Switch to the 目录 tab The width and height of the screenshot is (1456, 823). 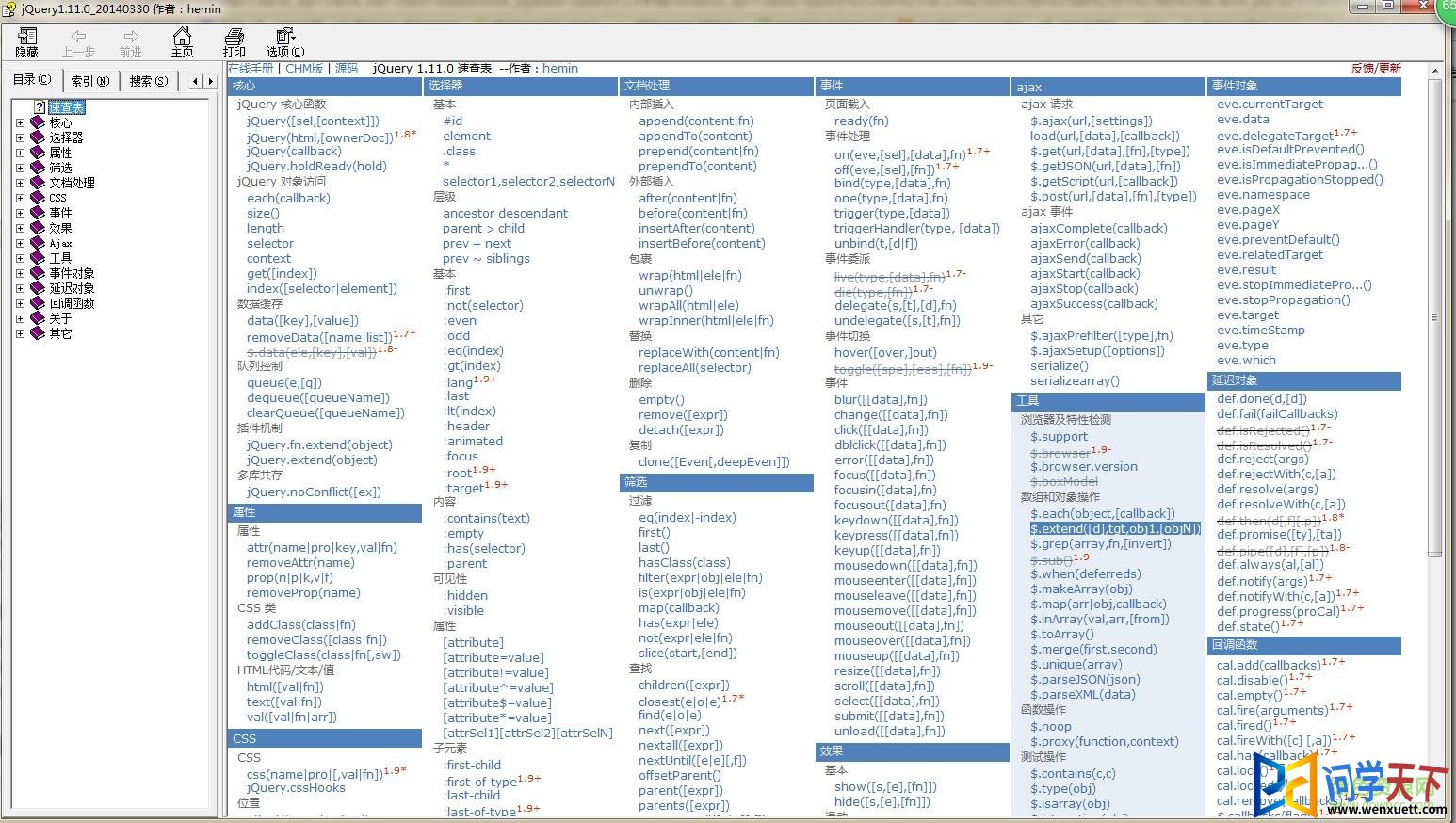(32, 80)
